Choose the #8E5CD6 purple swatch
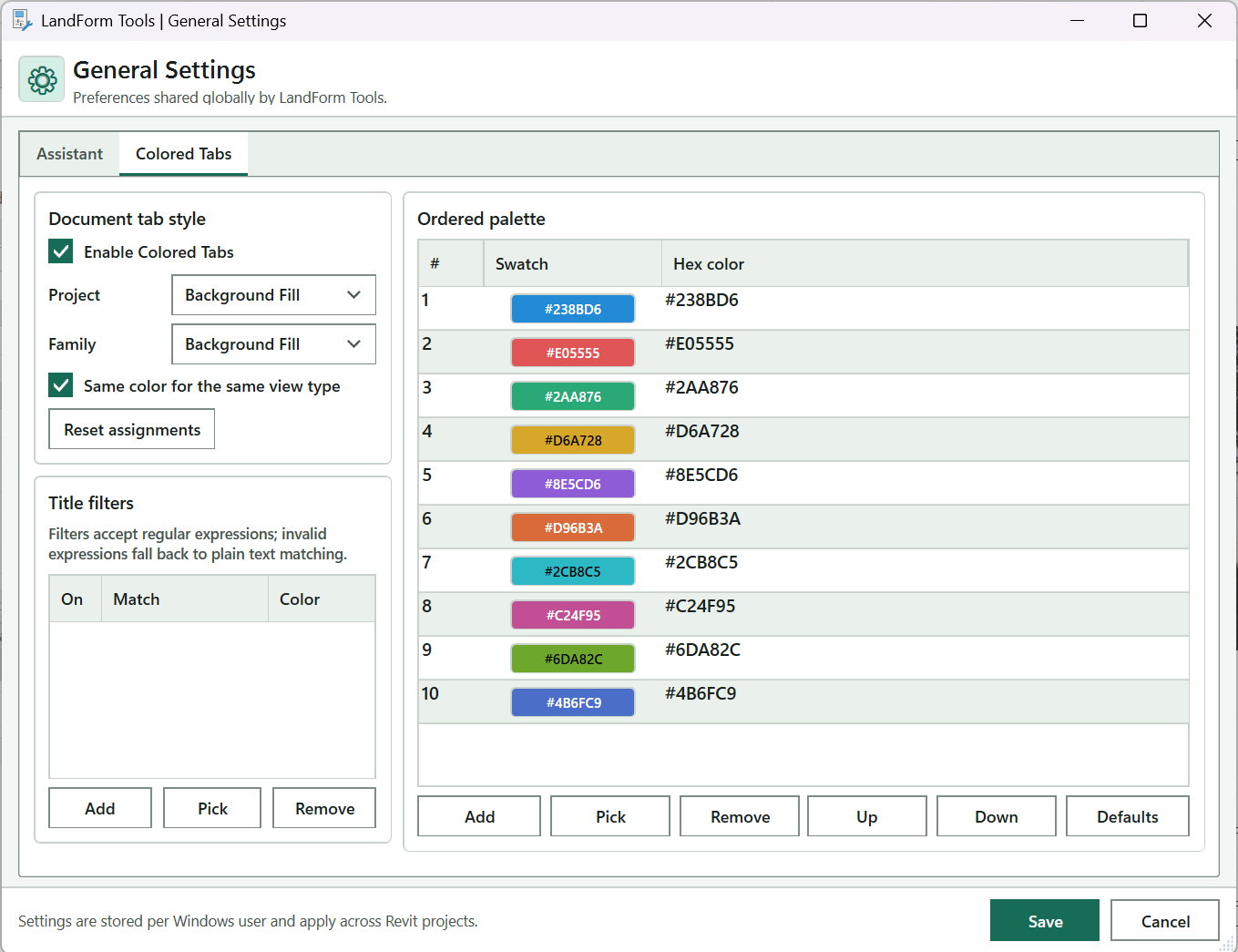 573,484
